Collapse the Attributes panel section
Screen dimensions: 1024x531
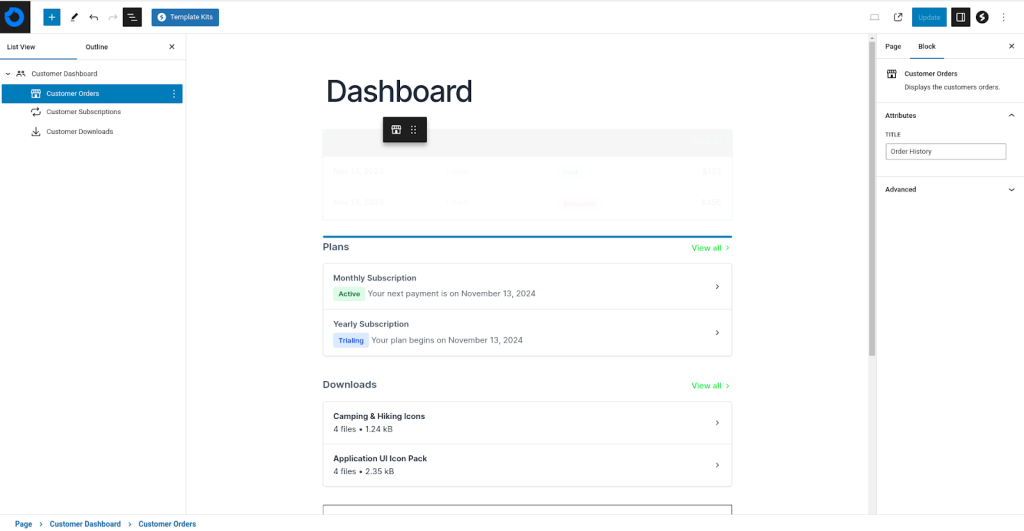click(x=1011, y=116)
